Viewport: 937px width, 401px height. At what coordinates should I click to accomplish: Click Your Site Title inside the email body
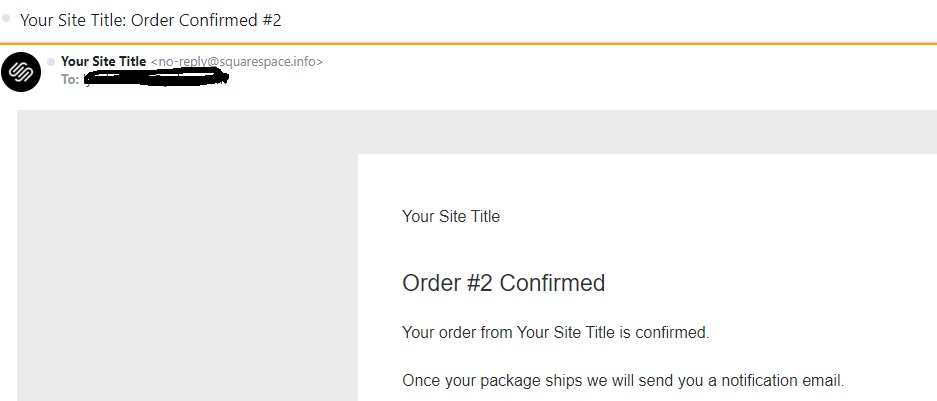pos(451,216)
